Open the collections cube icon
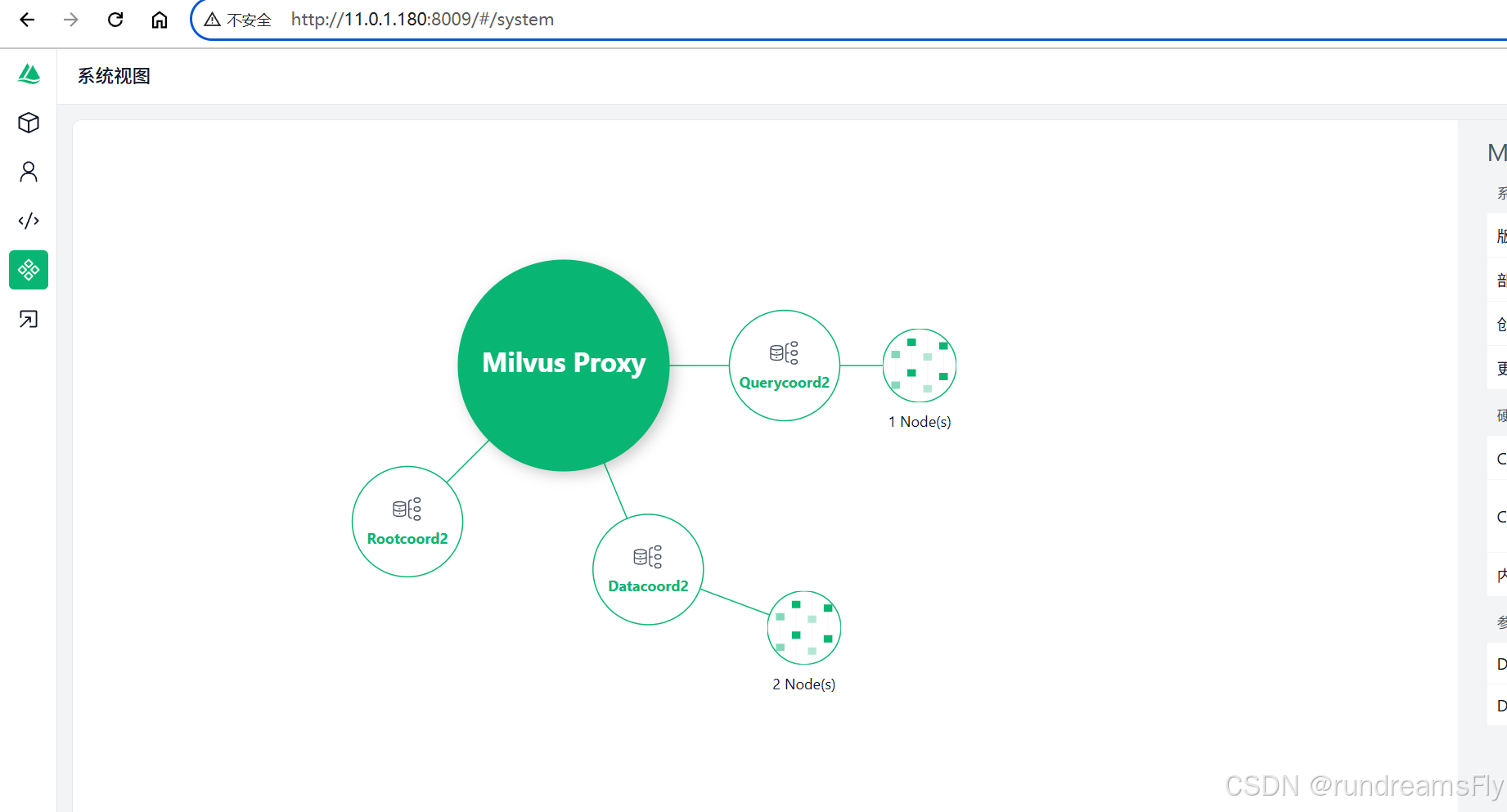 pos(29,123)
